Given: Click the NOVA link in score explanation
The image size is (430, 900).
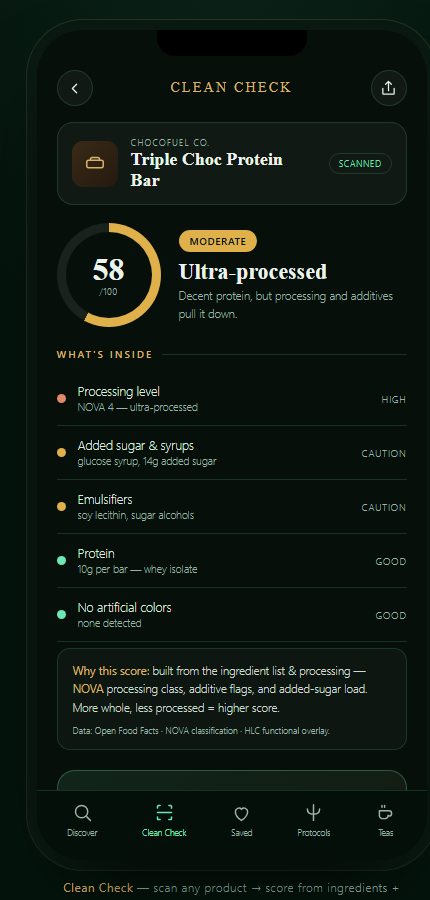Looking at the screenshot, I should 88,689.
